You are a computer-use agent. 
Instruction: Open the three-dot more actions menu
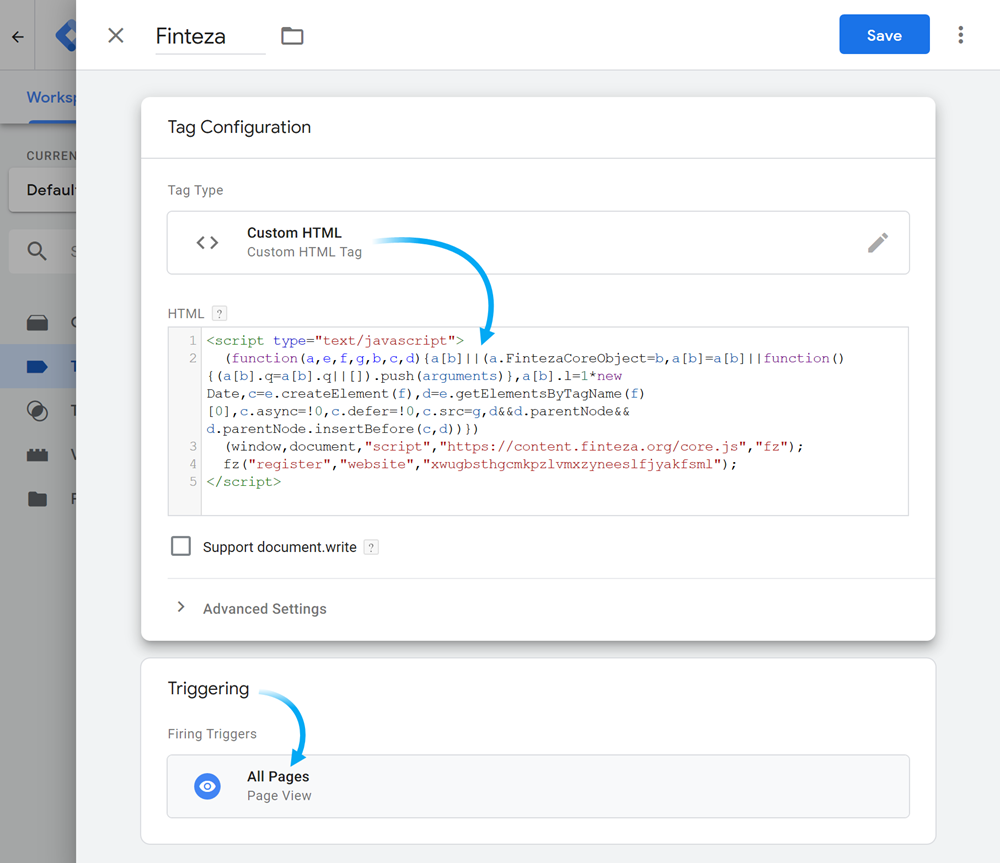[960, 35]
